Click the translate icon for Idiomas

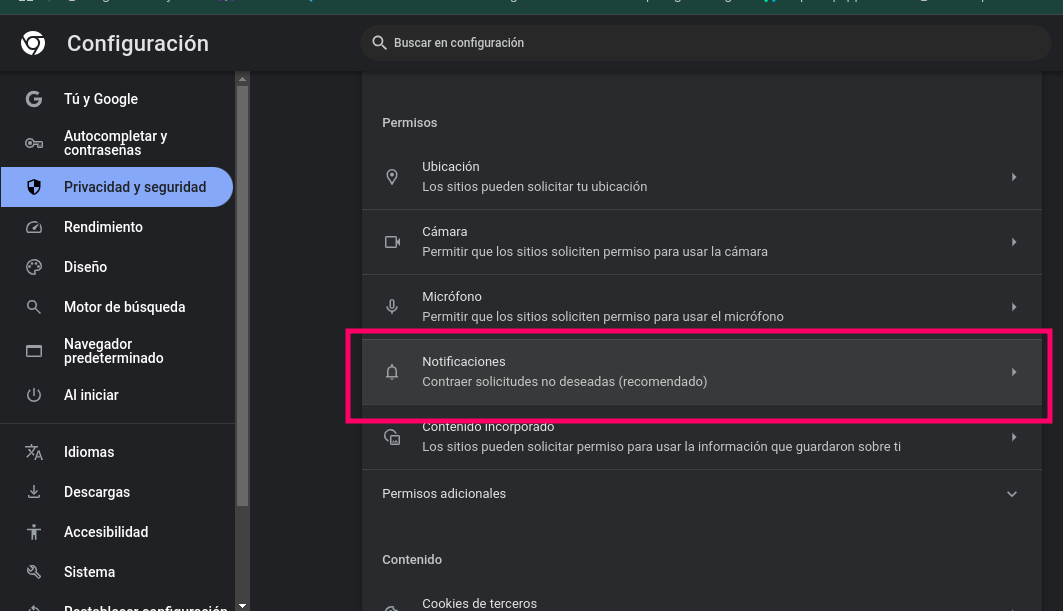34,452
